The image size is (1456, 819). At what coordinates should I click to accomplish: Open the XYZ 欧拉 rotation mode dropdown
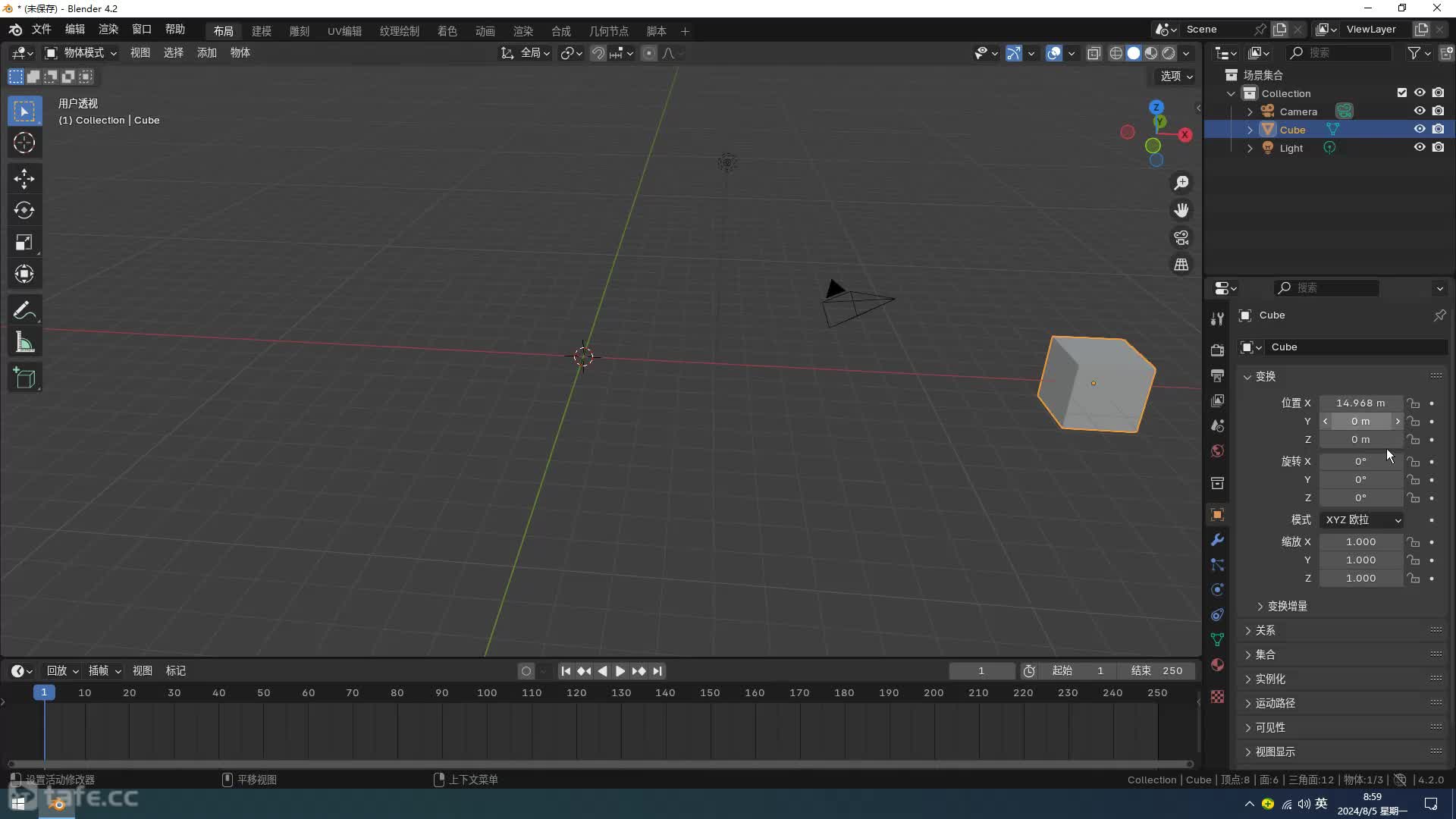point(1362,520)
